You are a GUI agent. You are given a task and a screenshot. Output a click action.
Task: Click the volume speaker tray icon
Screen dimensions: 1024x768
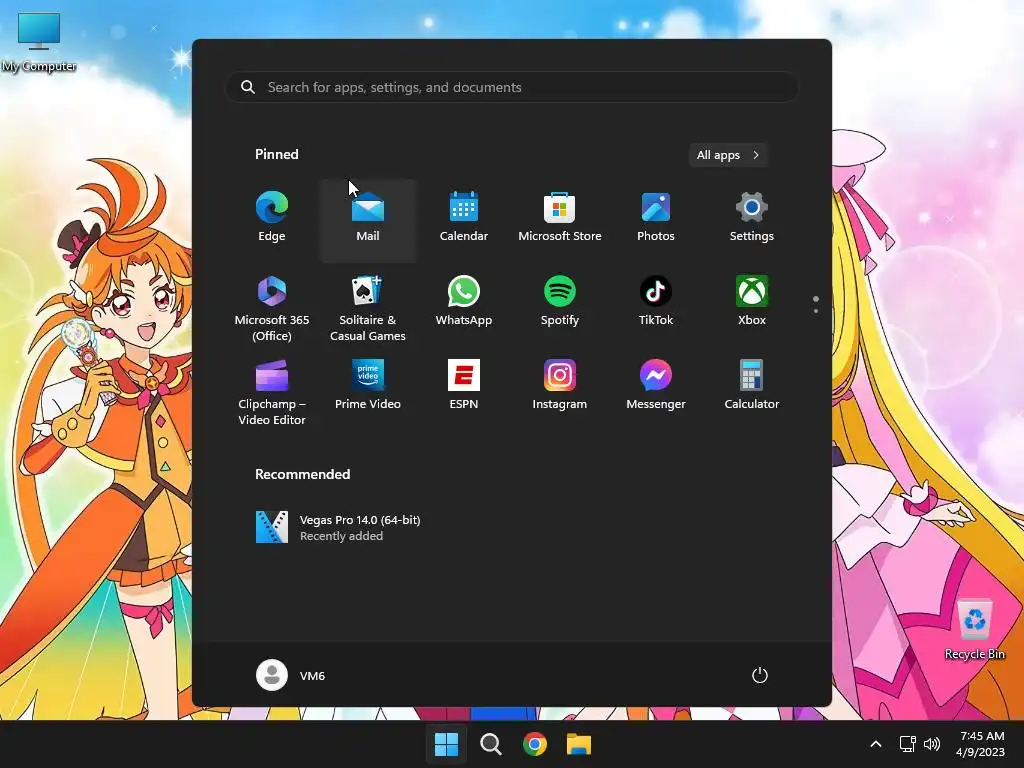pyautogui.click(x=932, y=744)
